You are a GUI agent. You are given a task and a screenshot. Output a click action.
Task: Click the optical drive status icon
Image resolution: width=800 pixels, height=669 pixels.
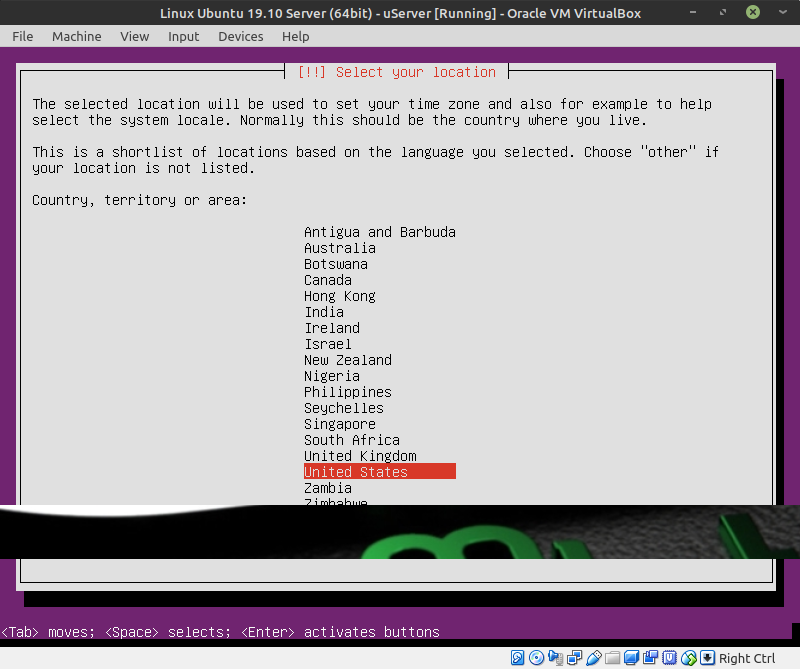(536, 658)
